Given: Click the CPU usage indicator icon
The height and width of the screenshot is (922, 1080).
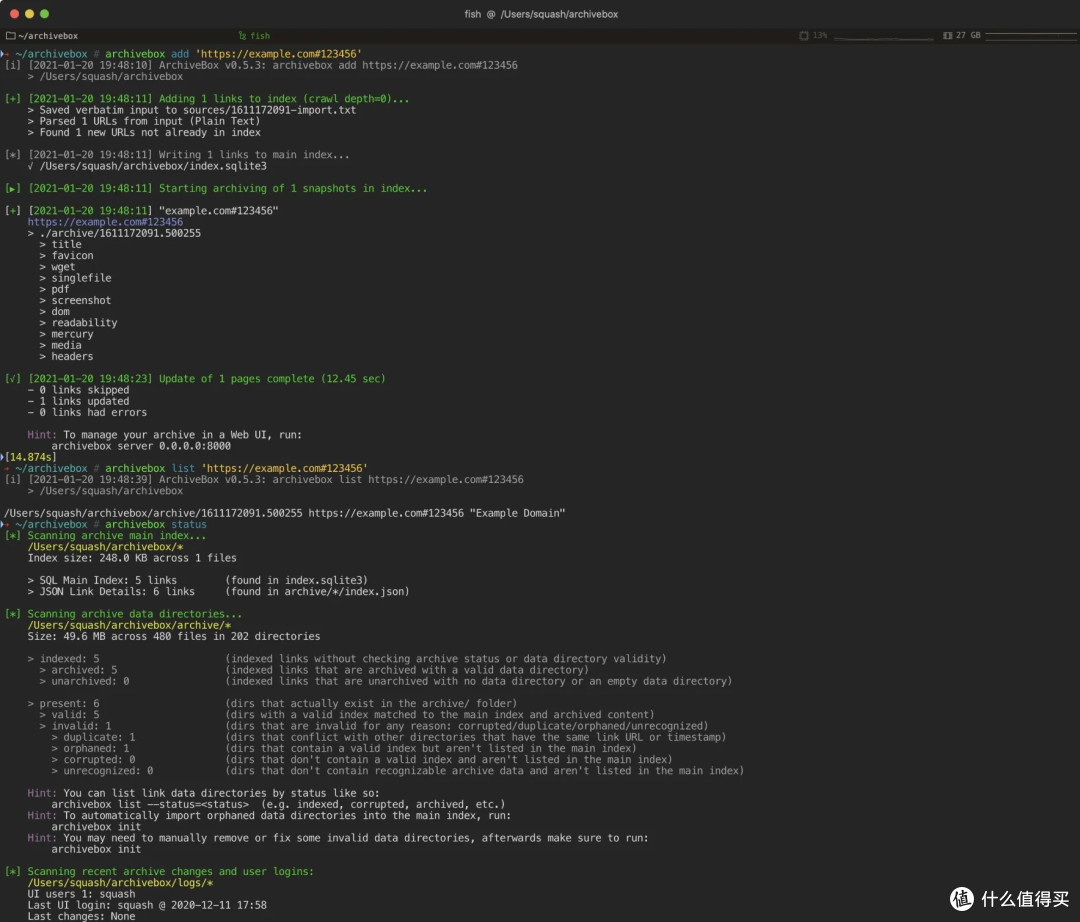Looking at the screenshot, I should point(804,35).
